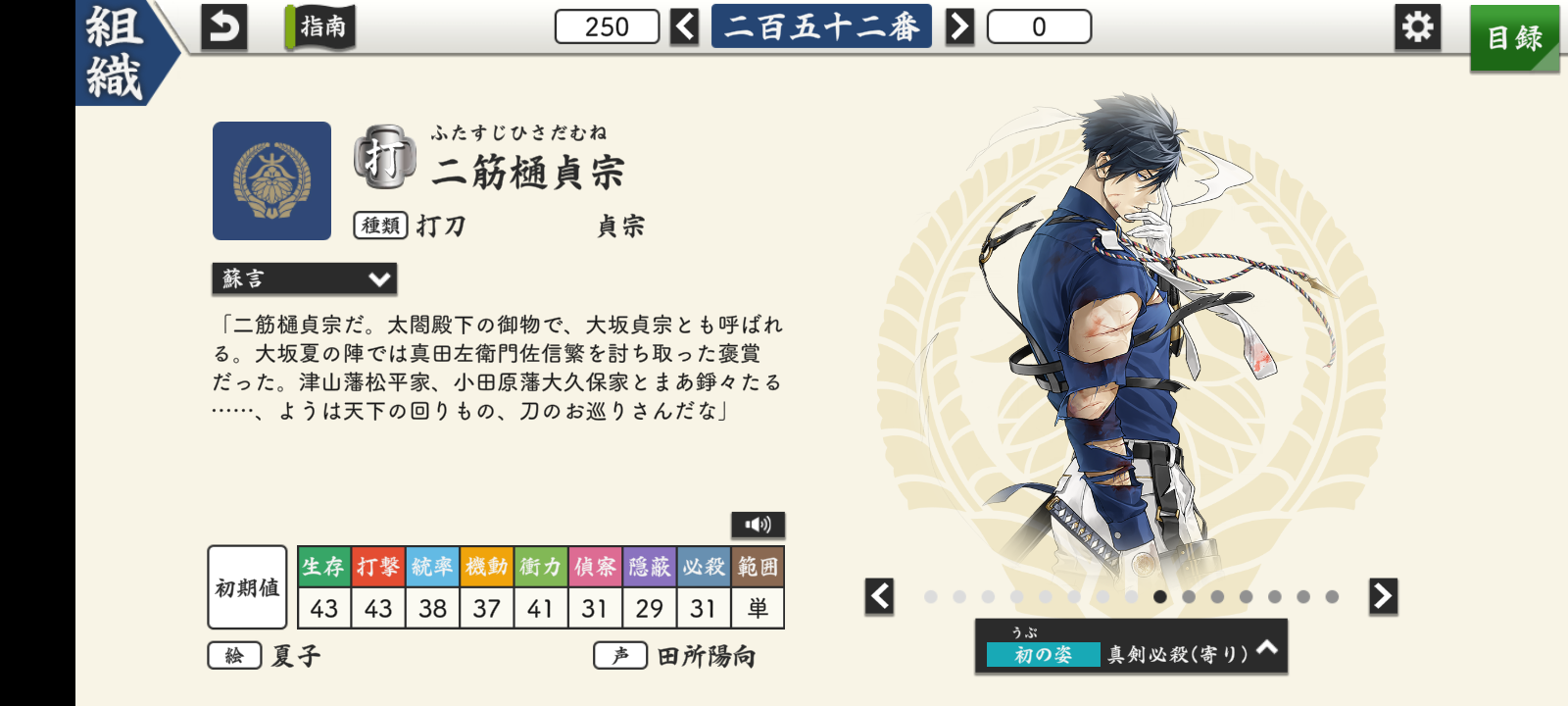Viewport: 1568px width, 706px height.
Task: Play the voice line speaker icon
Action: click(758, 525)
